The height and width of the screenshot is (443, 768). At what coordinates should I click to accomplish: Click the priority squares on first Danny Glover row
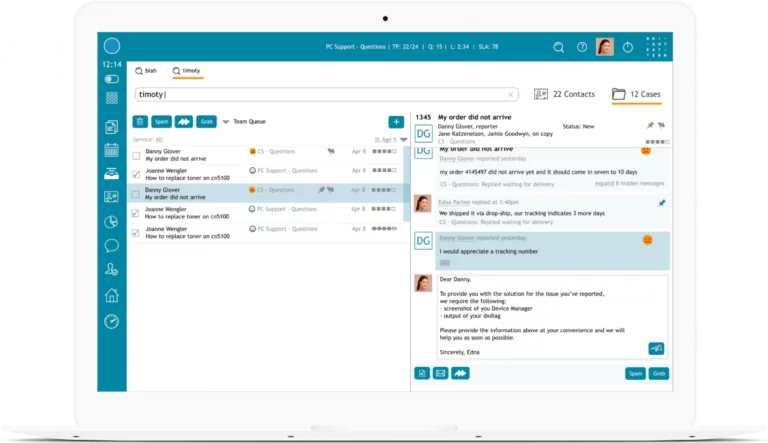384,151
